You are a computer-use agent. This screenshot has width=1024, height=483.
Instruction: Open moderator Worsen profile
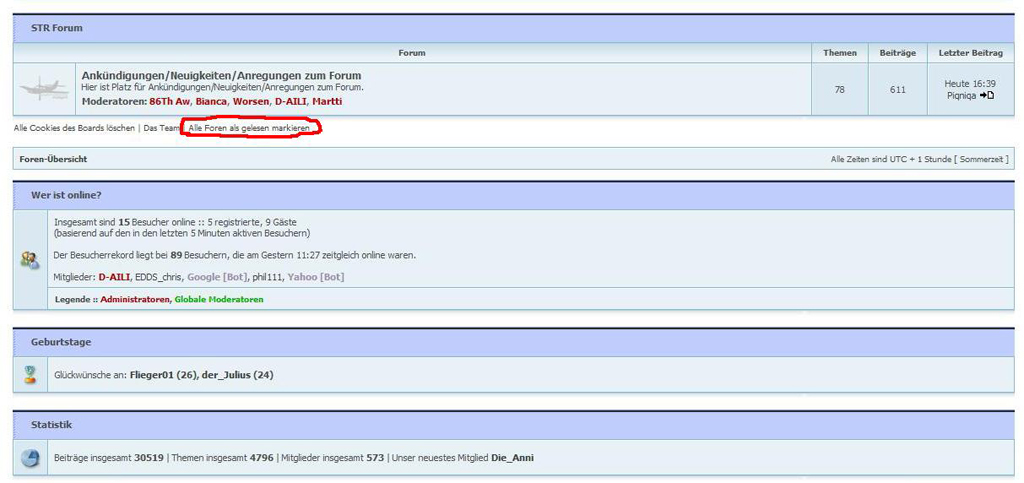251,102
